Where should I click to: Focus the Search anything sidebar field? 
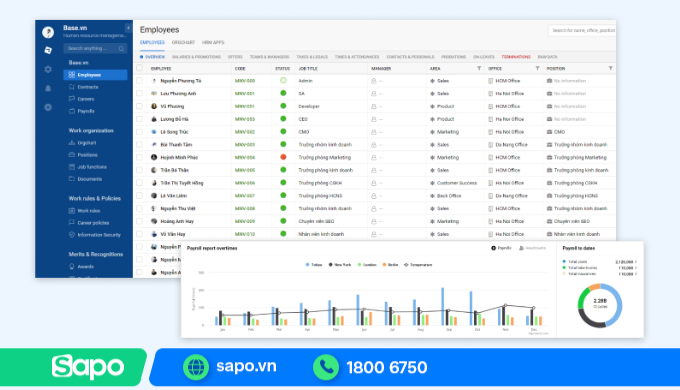tap(95, 49)
